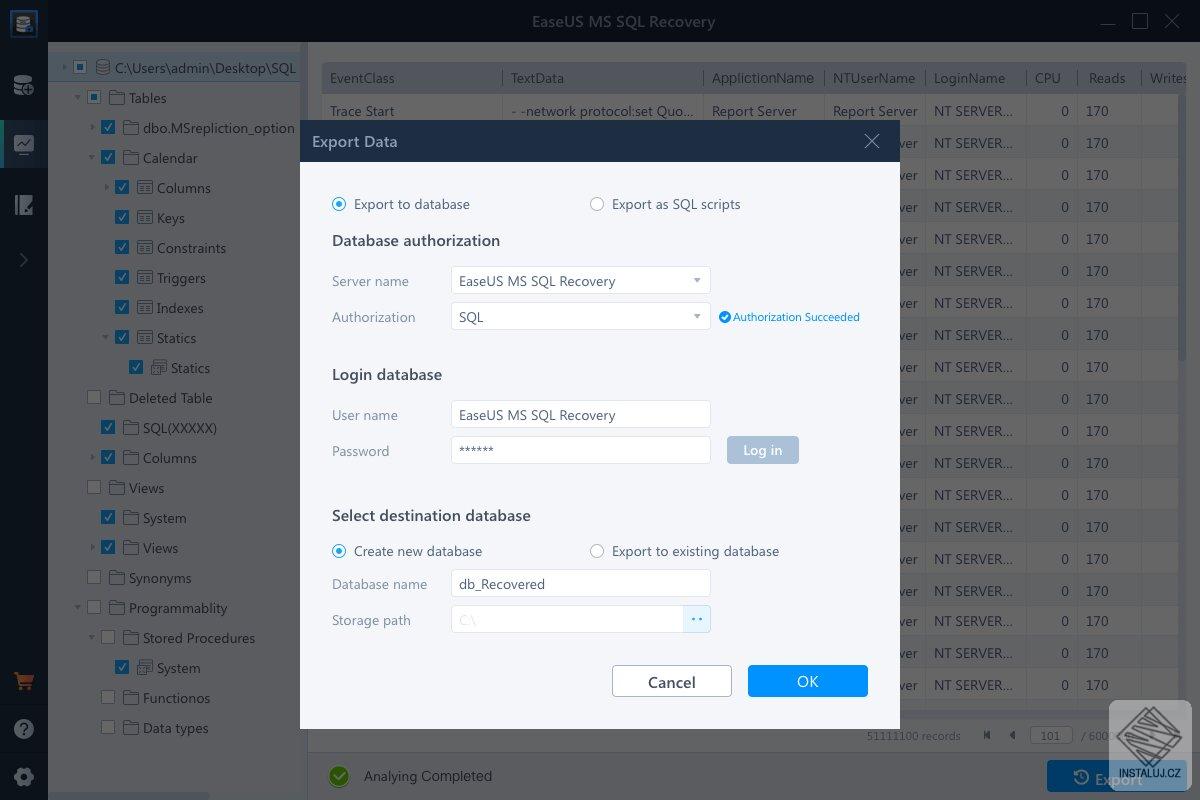Go to first page of records
Screen dimensions: 1200x800
(x=987, y=735)
